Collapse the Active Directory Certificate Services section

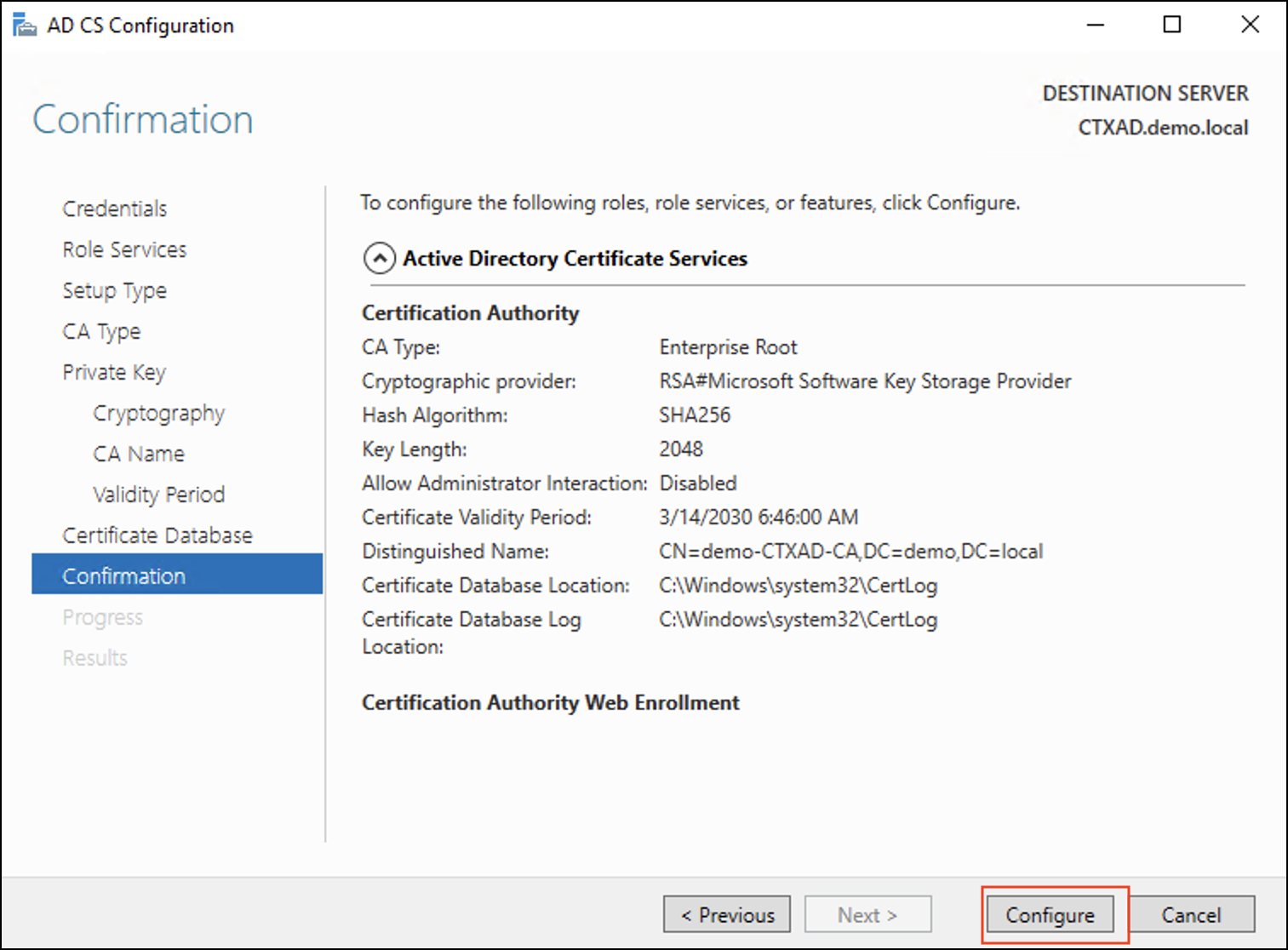pos(379,258)
